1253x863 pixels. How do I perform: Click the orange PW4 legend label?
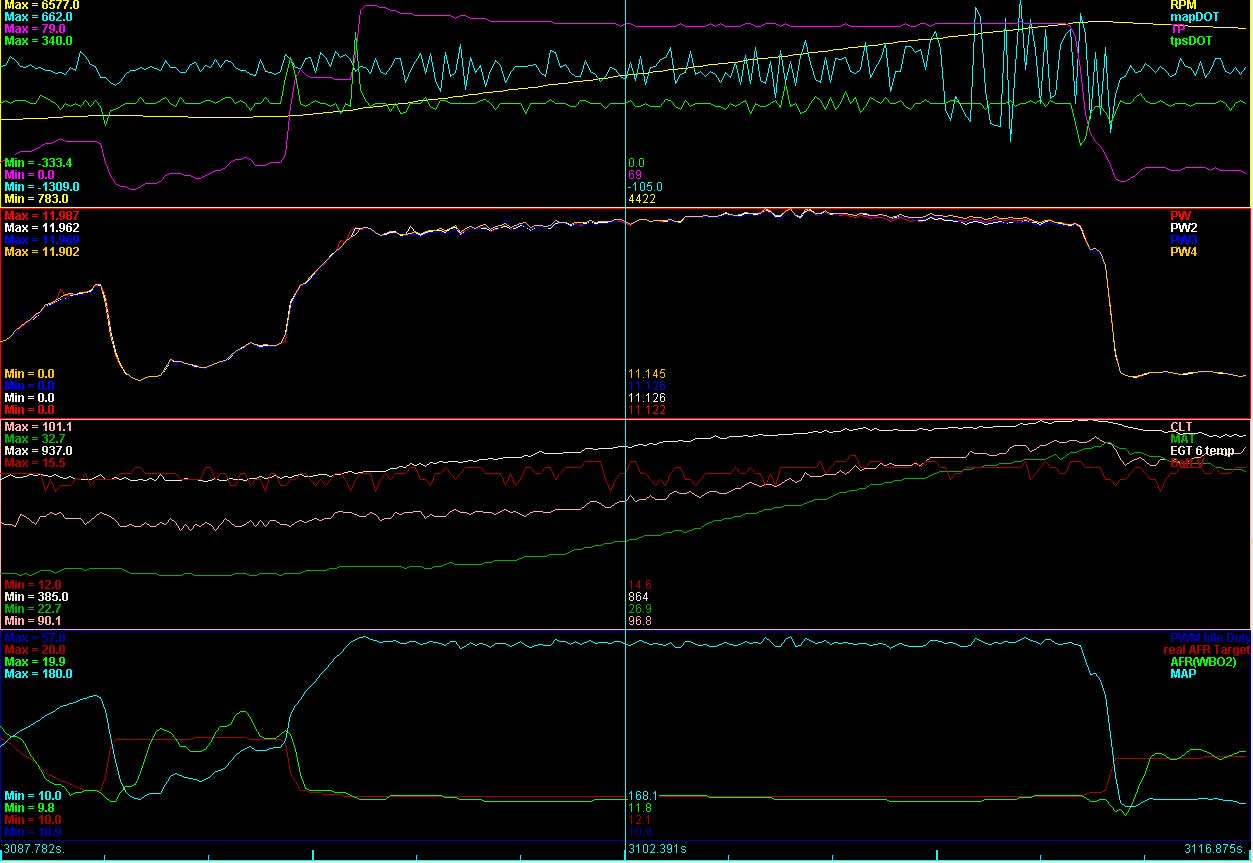coord(1184,252)
